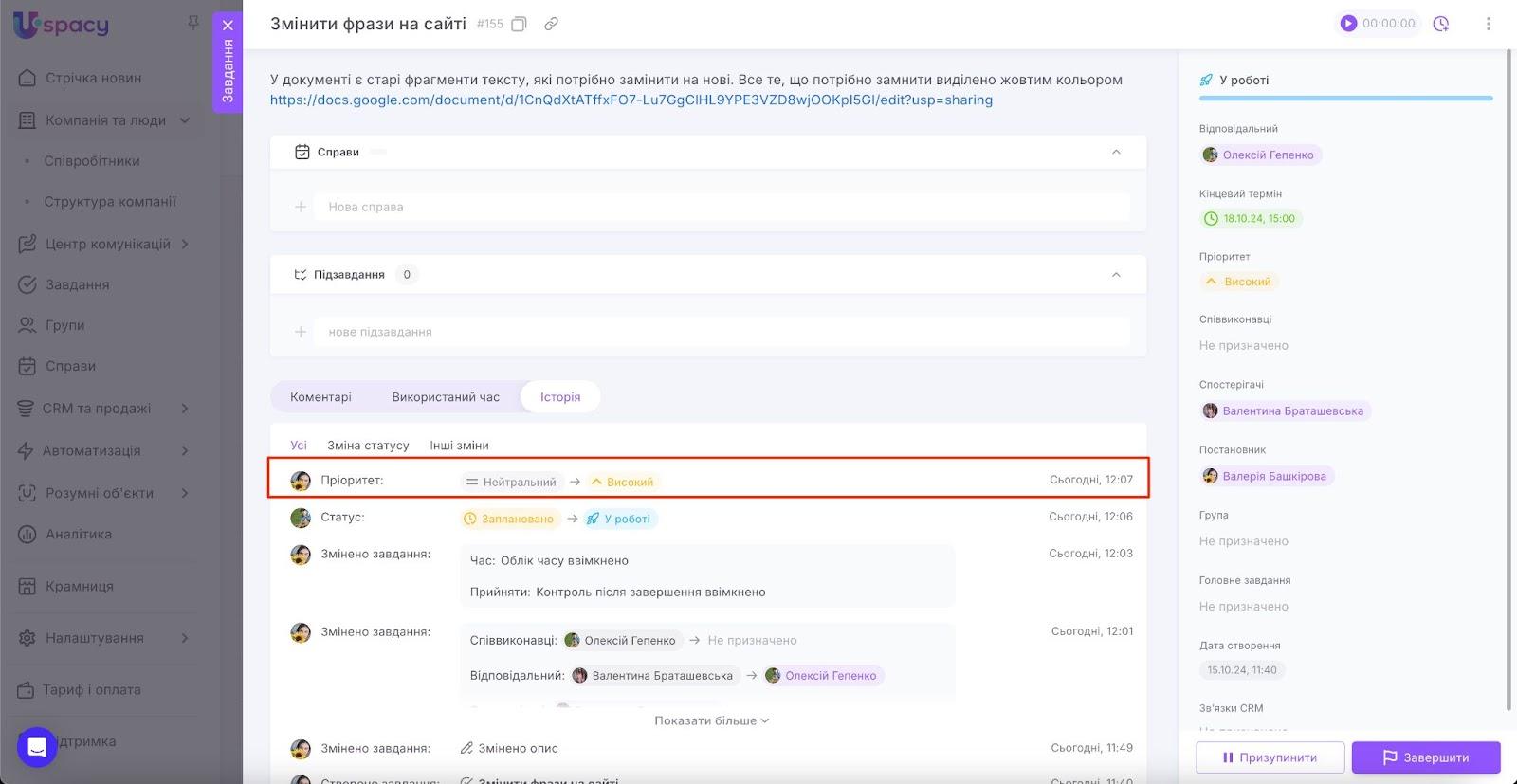Collapse the Підзавдання section

pyautogui.click(x=1116, y=275)
